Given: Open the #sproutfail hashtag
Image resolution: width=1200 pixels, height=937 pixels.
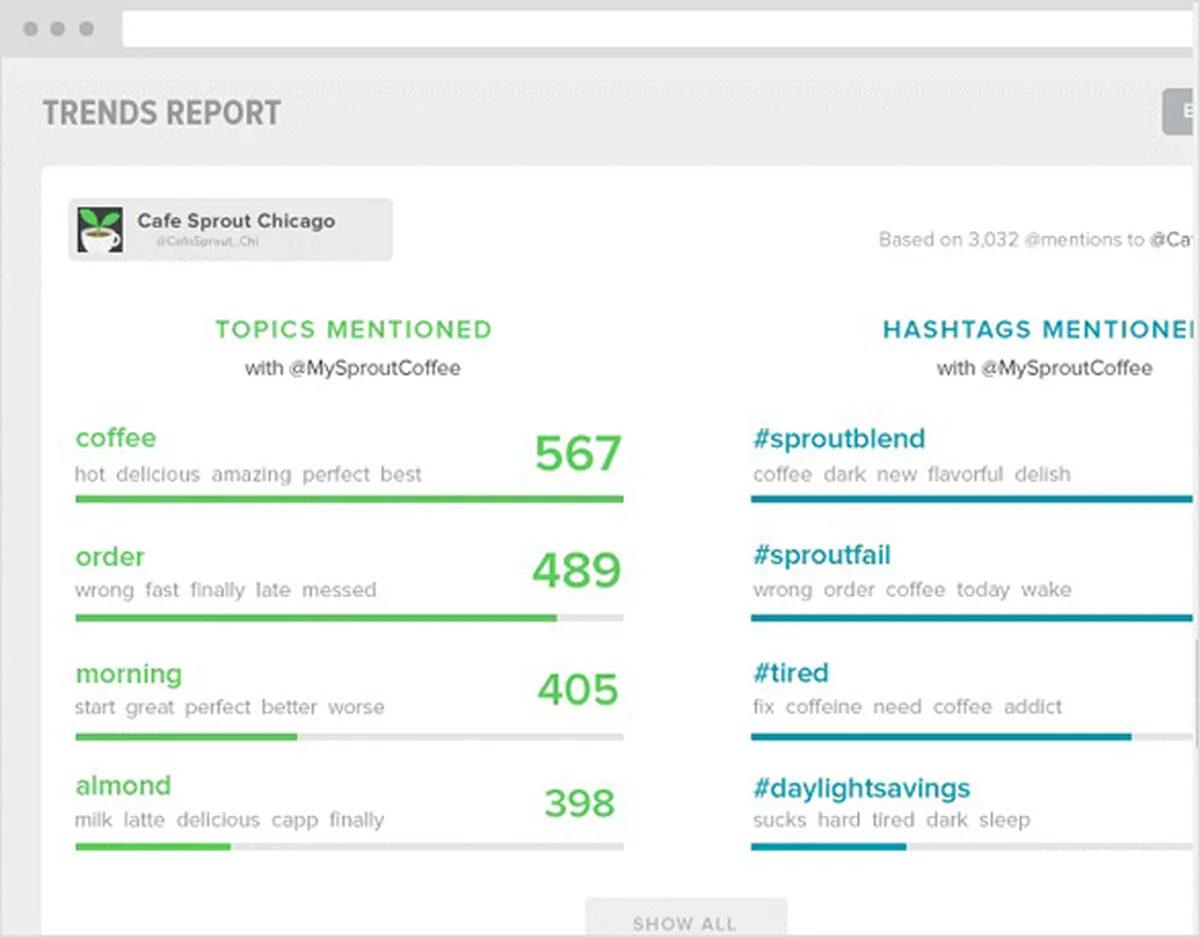Looking at the screenshot, I should pos(821,555).
